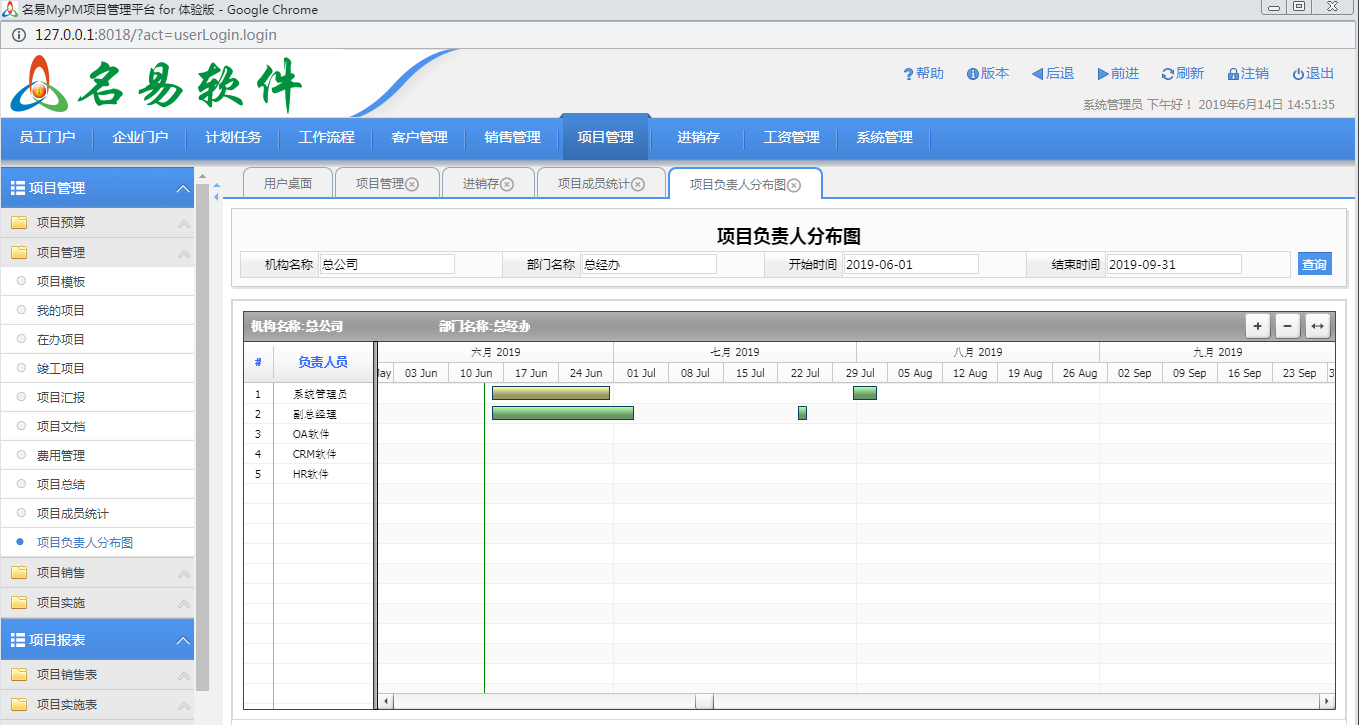Image resolution: width=1359 pixels, height=725 pixels.
Task: Open 项目成员统计 in the sidebar
Action: 73,514
